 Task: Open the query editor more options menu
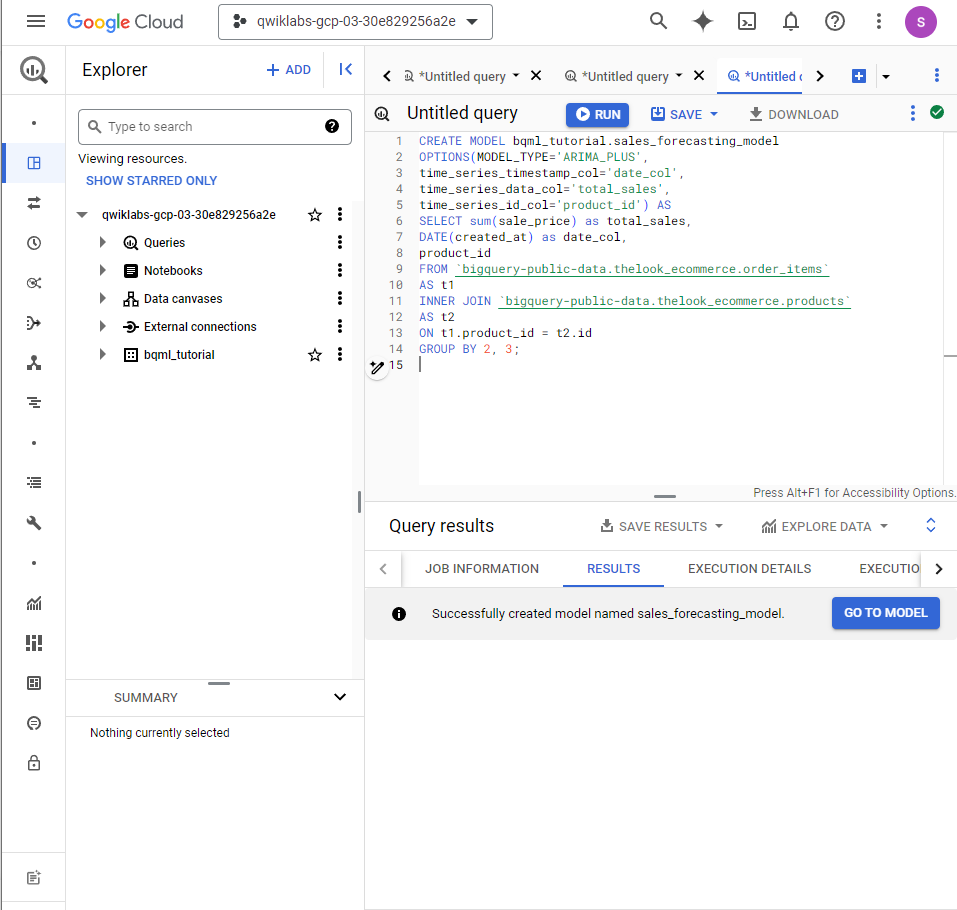[x=912, y=113]
